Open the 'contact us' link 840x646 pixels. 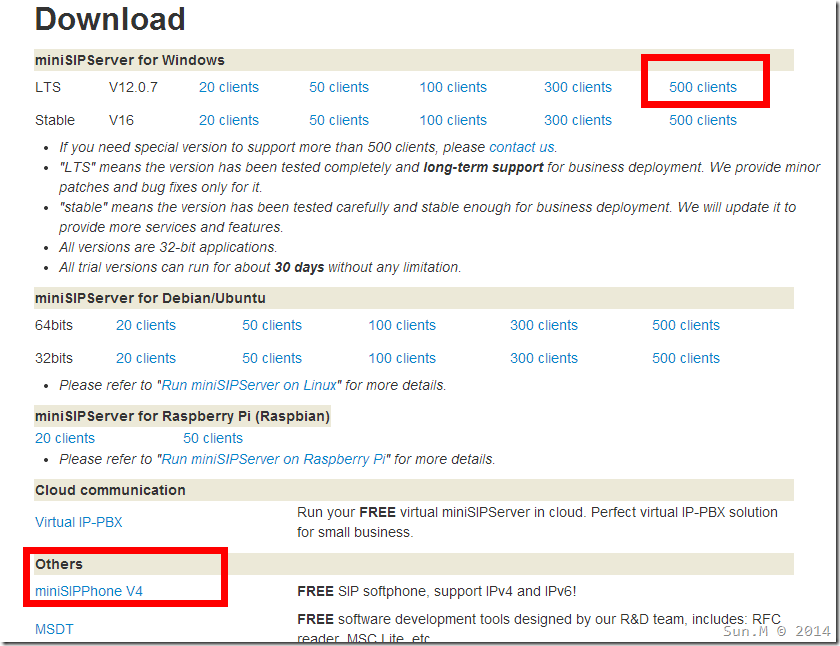click(521, 147)
